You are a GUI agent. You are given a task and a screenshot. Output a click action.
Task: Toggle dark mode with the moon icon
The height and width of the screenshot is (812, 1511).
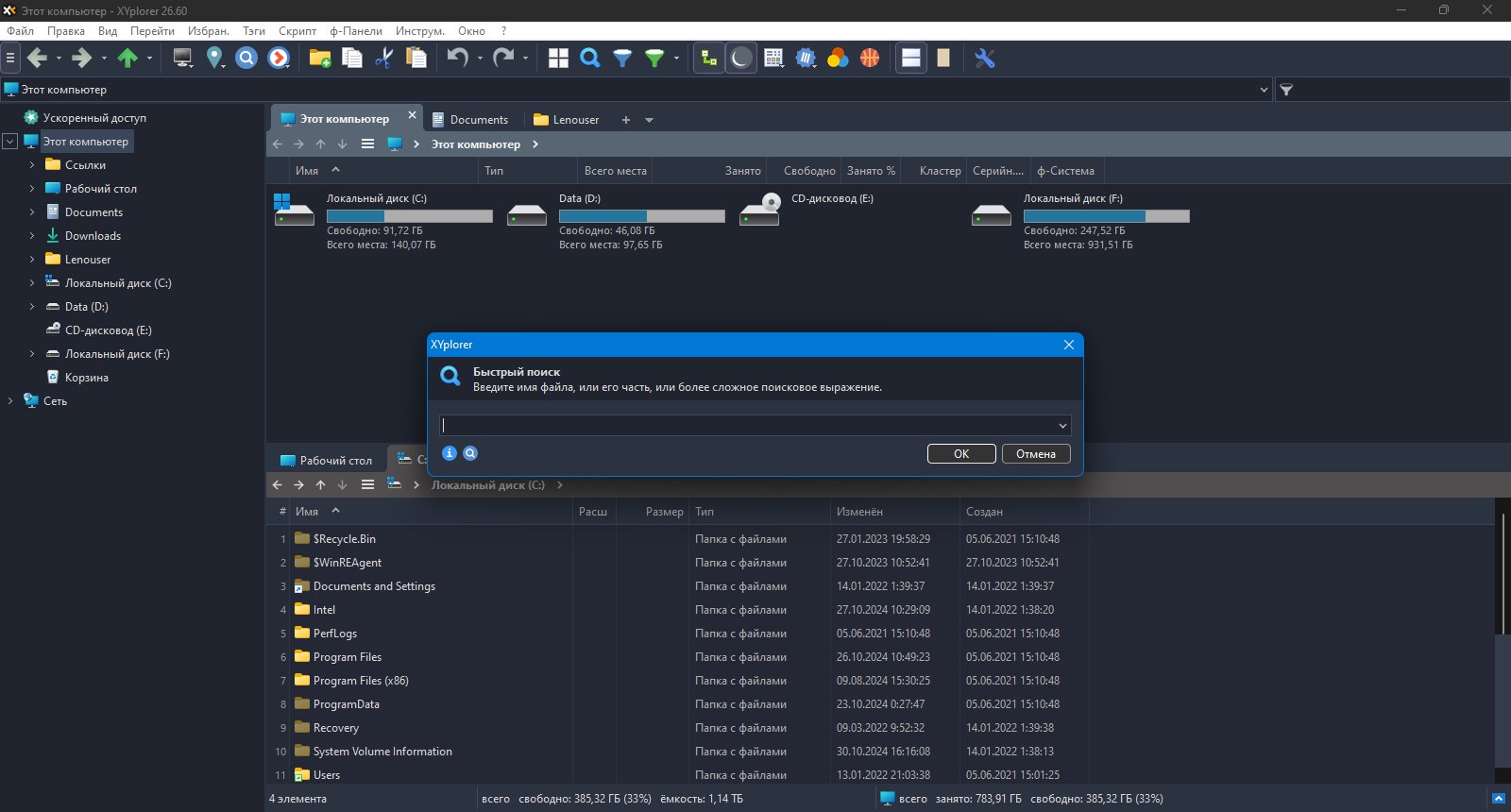pos(741,59)
